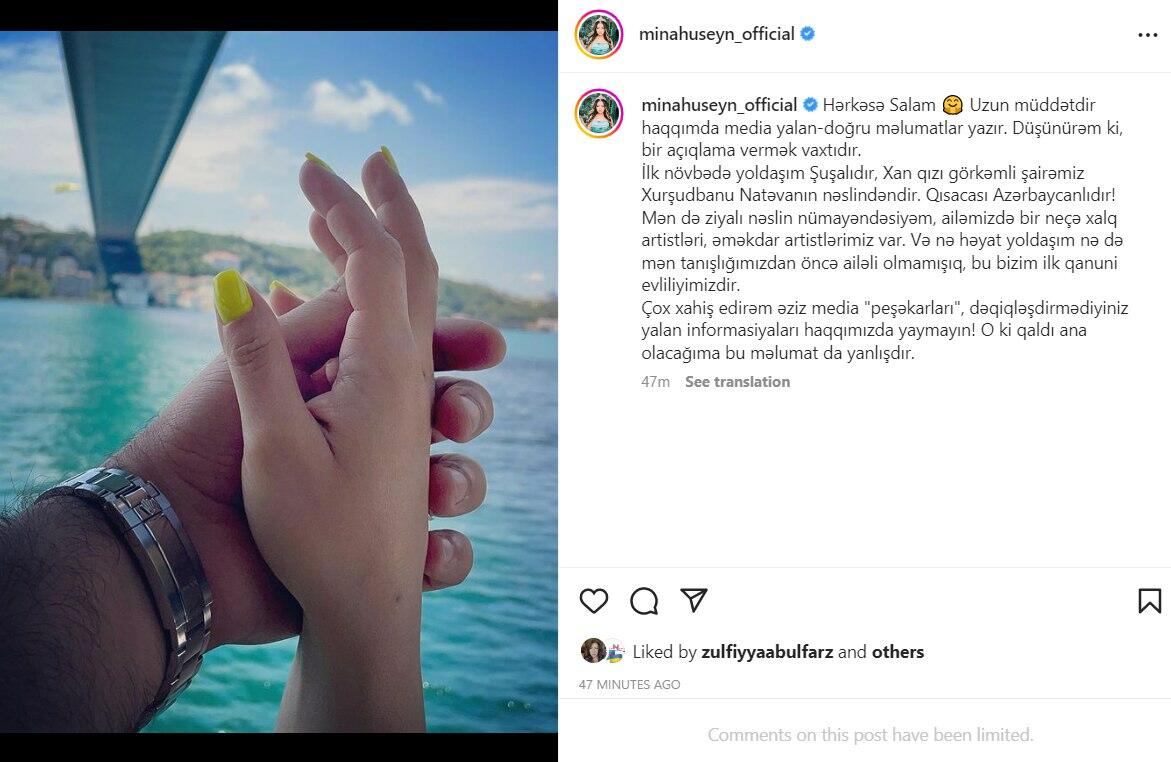Screen dimensions: 1171x762
Task: Click the caption profile avatar
Action: 599,114
